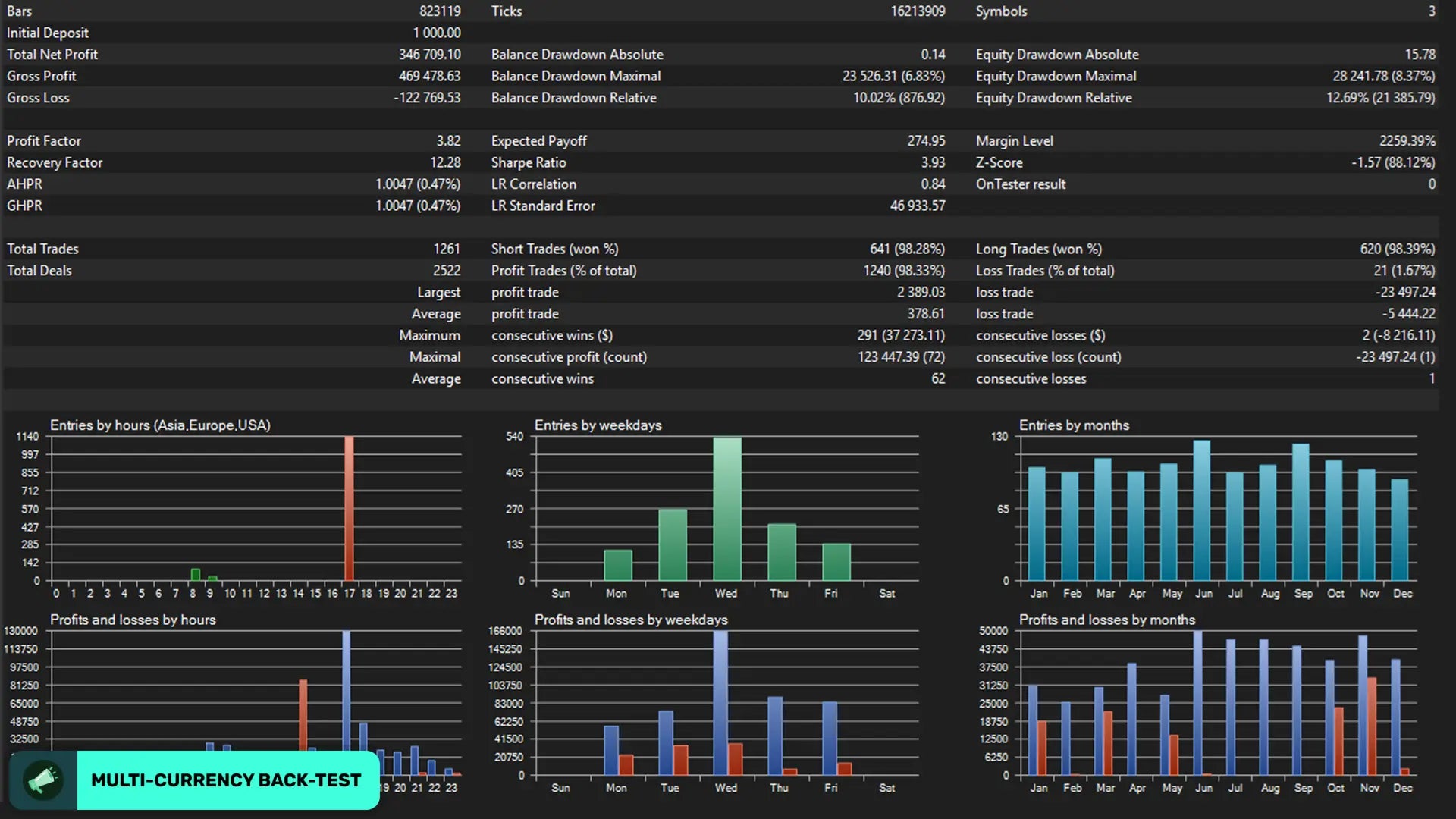Select the Expected Payoff value 274.95

tap(926, 141)
